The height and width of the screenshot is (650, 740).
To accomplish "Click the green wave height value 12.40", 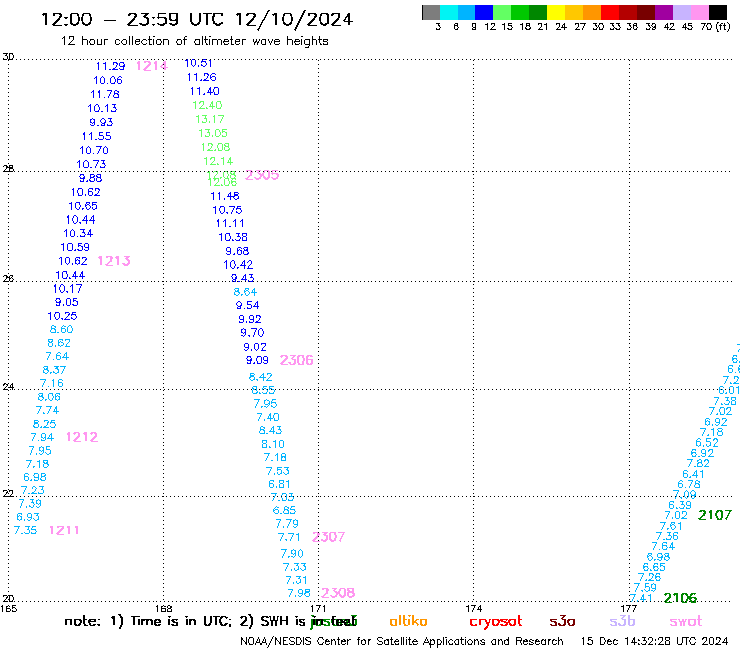I will click(207, 105).
